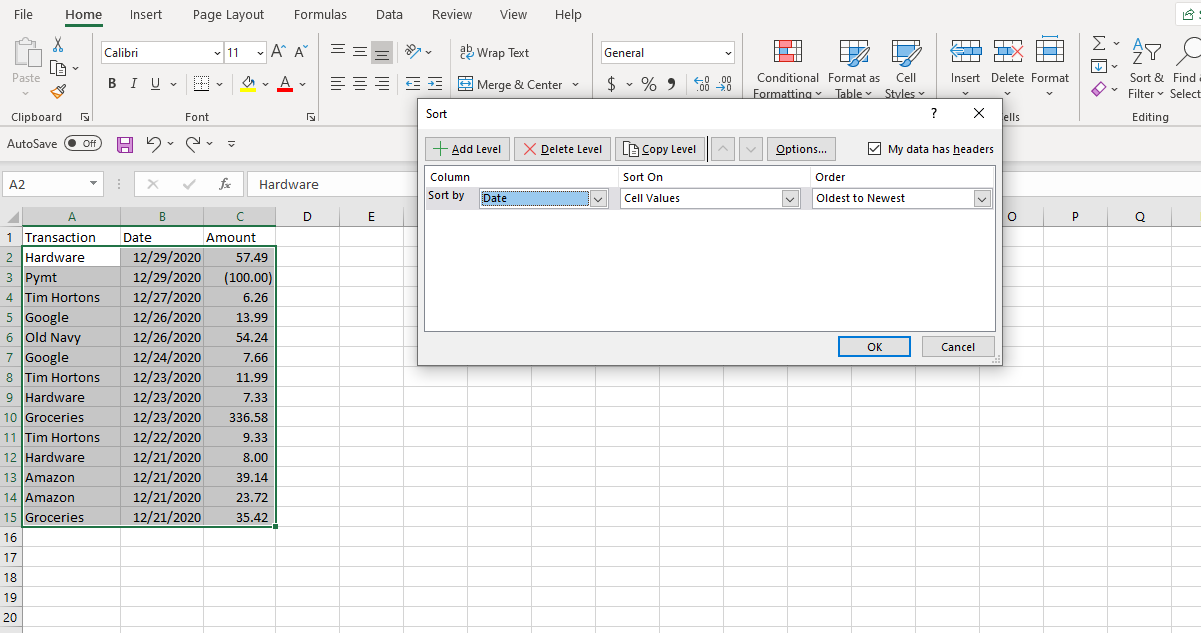Click Delete Level in Sort dialog
1201x633 pixels.
562,149
